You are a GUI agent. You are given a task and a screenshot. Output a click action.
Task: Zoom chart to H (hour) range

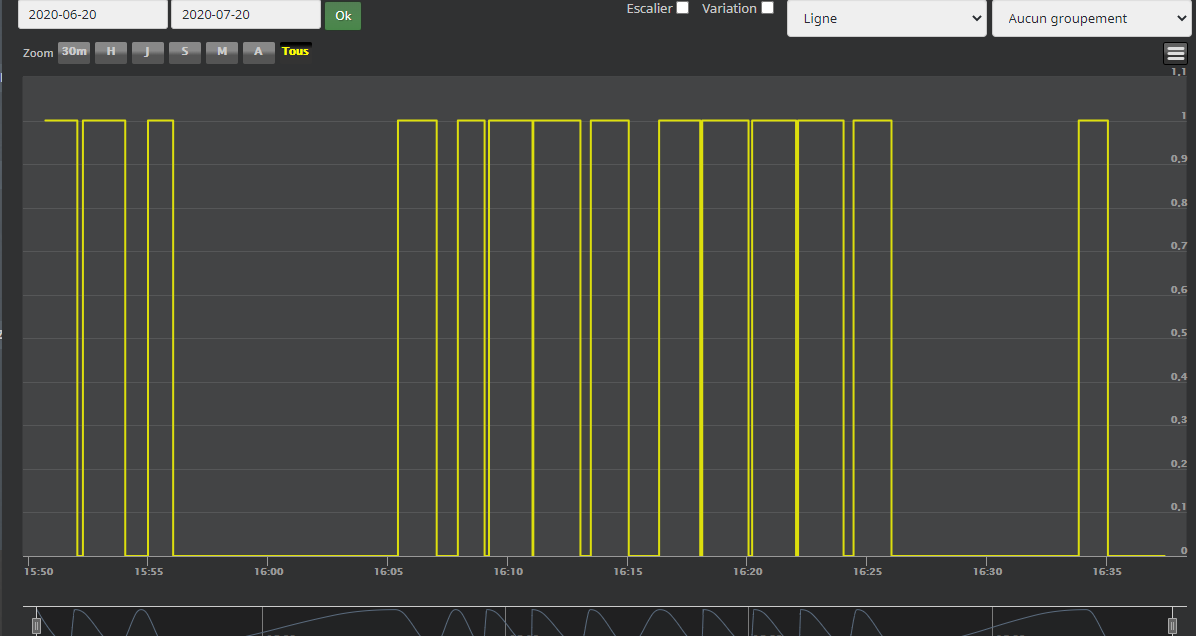pyautogui.click(x=111, y=52)
